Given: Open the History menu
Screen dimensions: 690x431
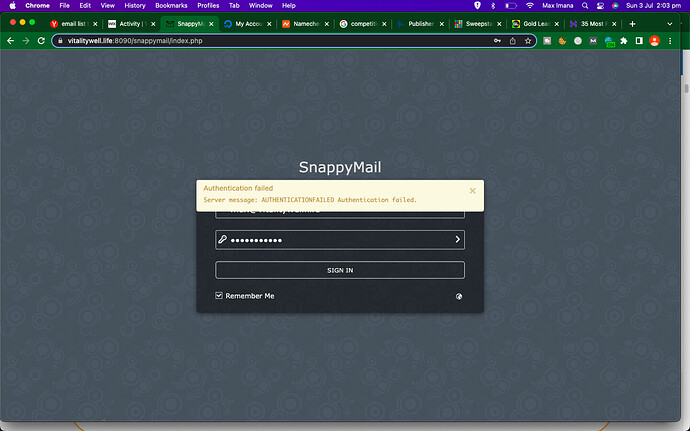Looking at the screenshot, I should (x=135, y=5).
